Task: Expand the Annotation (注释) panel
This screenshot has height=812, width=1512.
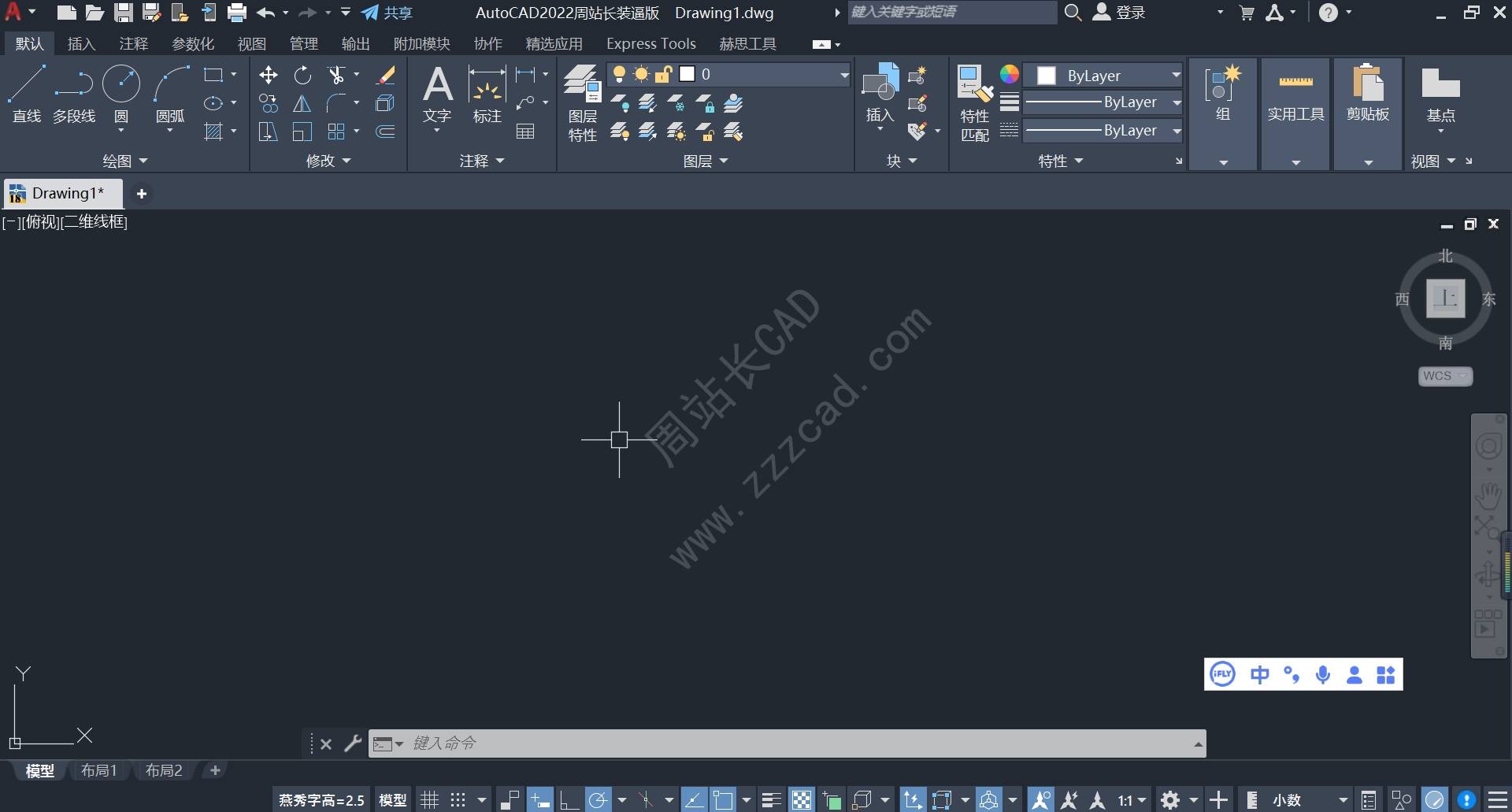Action: click(x=482, y=161)
